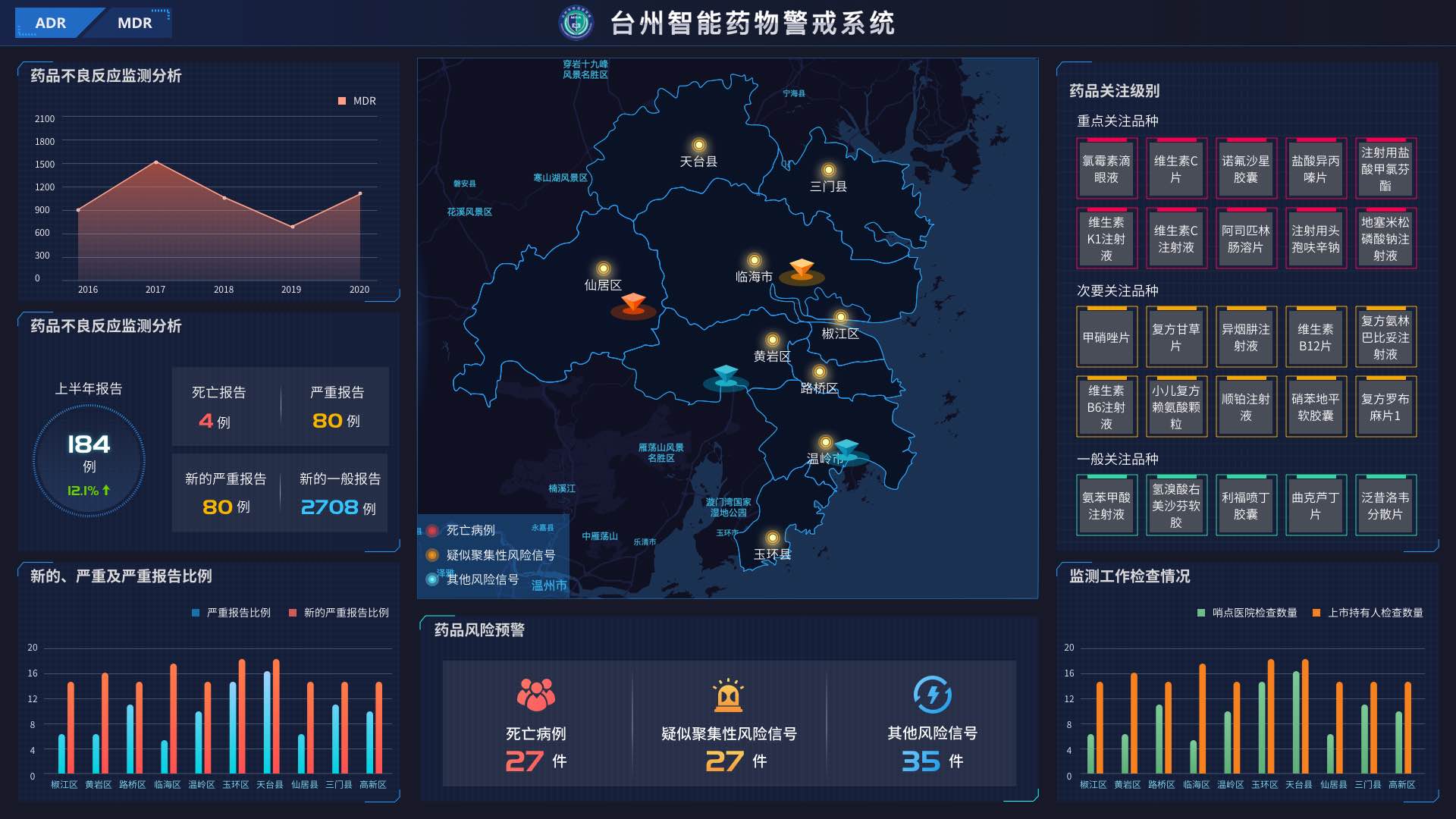This screenshot has height=819, width=1456.
Task: Toggle 新的严重报告比例 legend series
Action: [339, 613]
